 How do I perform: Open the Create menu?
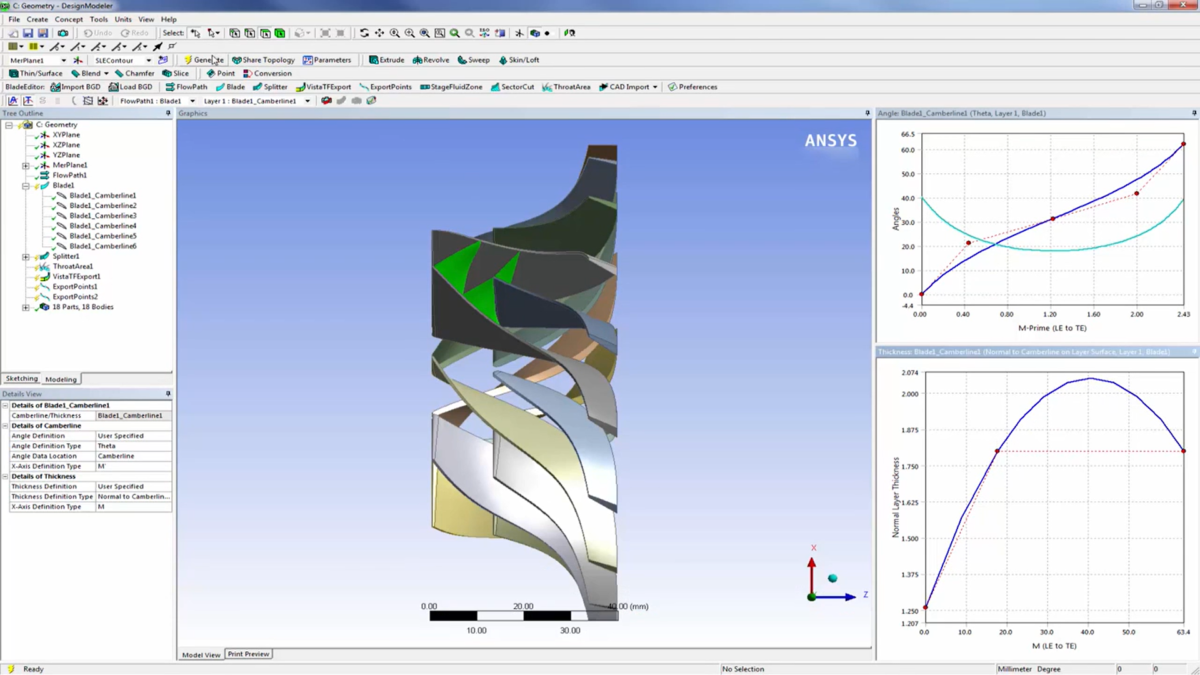point(37,19)
